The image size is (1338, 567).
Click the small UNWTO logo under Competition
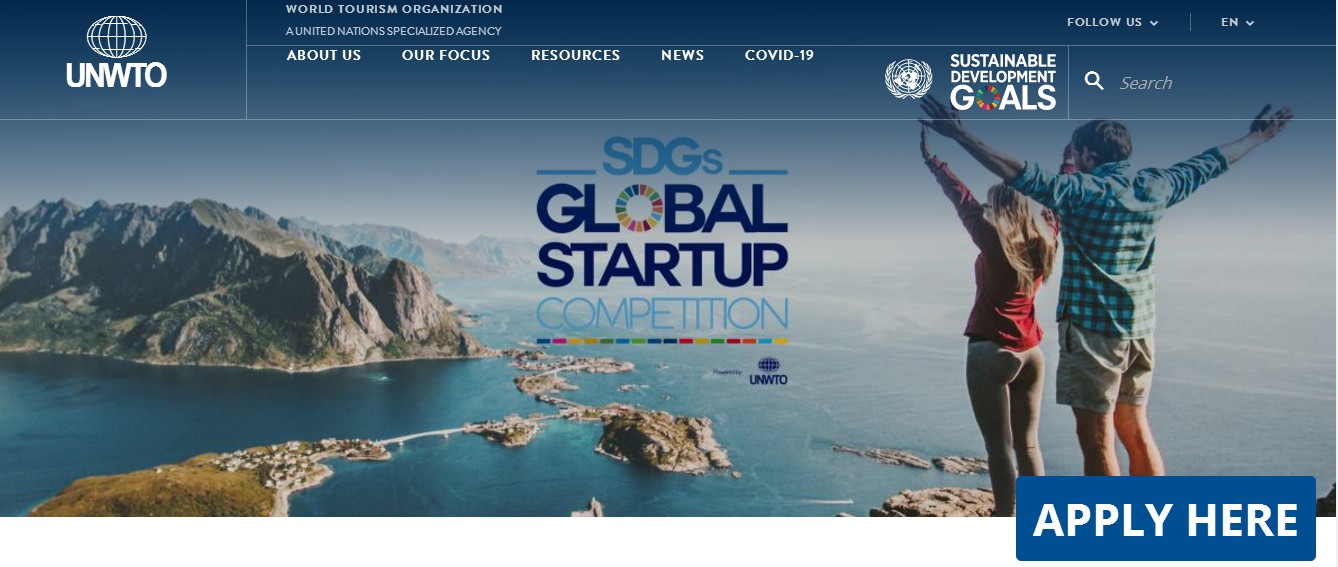pos(768,371)
